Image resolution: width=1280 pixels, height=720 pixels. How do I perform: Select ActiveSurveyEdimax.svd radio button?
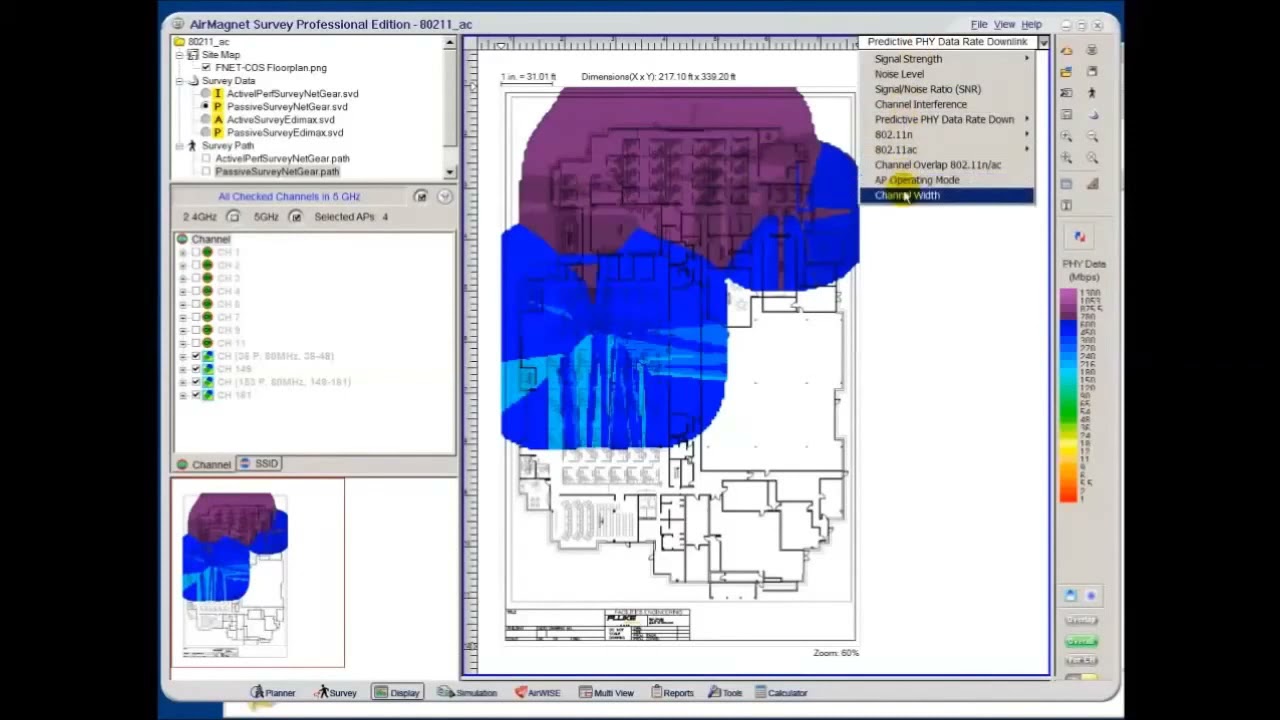coord(205,120)
